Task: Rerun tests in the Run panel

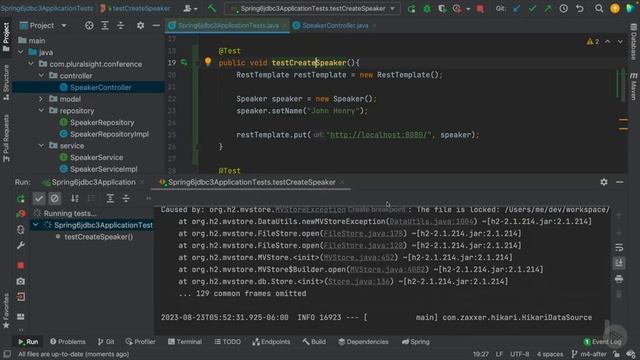Action: click(x=21, y=199)
